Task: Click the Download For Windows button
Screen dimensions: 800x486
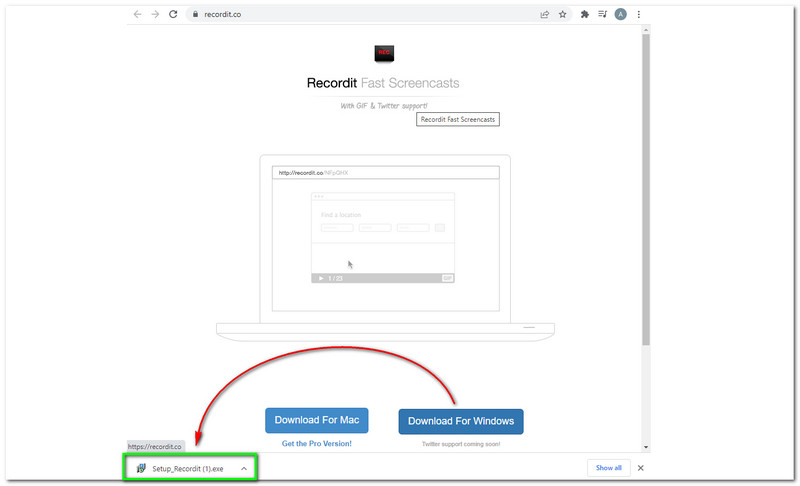Action: tap(461, 421)
